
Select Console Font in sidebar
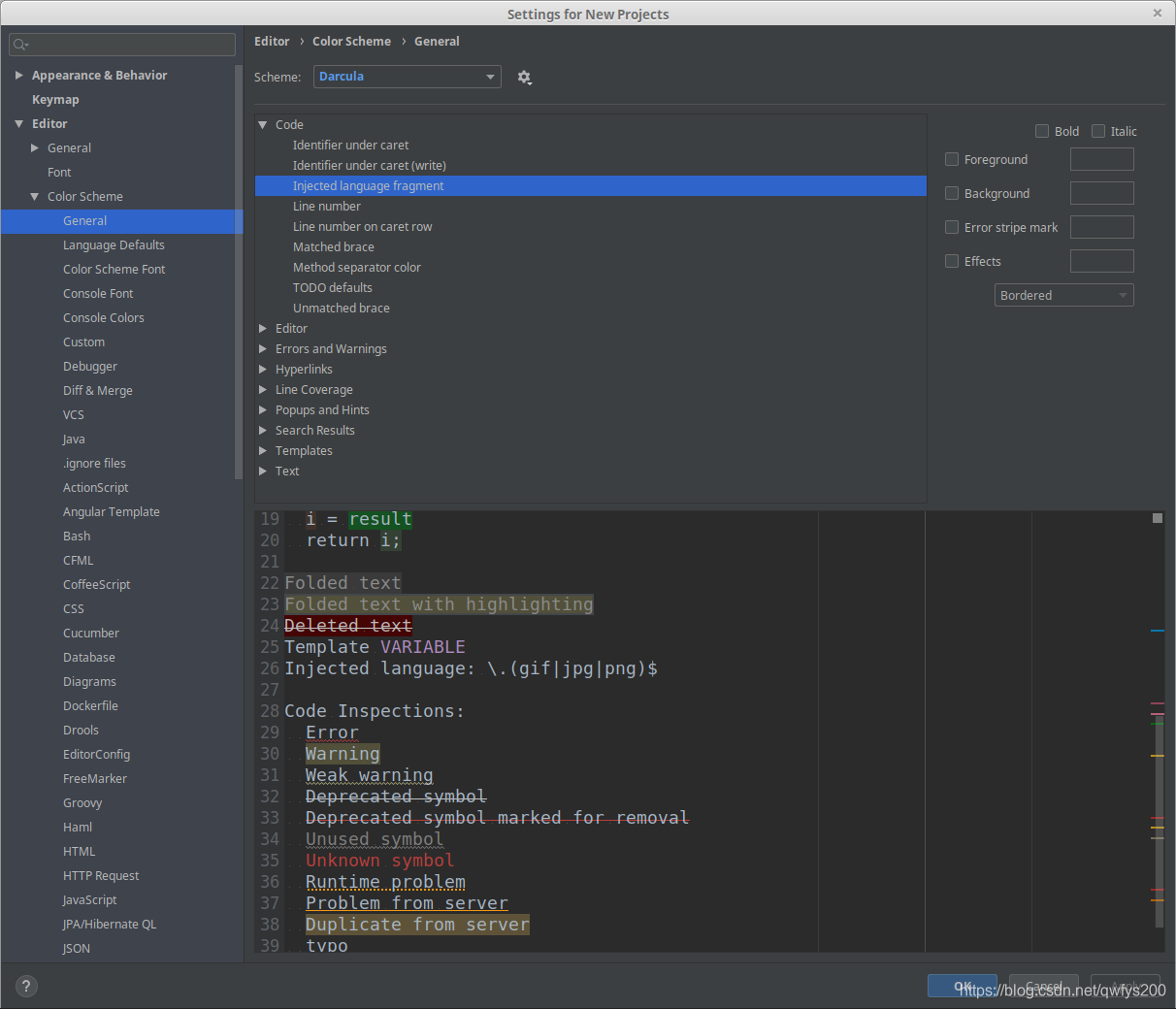[x=98, y=294]
